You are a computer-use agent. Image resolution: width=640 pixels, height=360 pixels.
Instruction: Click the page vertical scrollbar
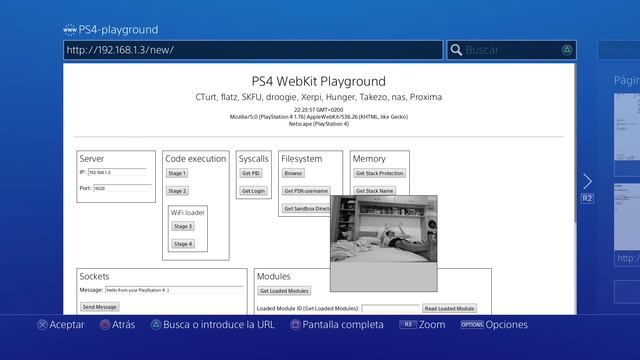click(x=576, y=143)
